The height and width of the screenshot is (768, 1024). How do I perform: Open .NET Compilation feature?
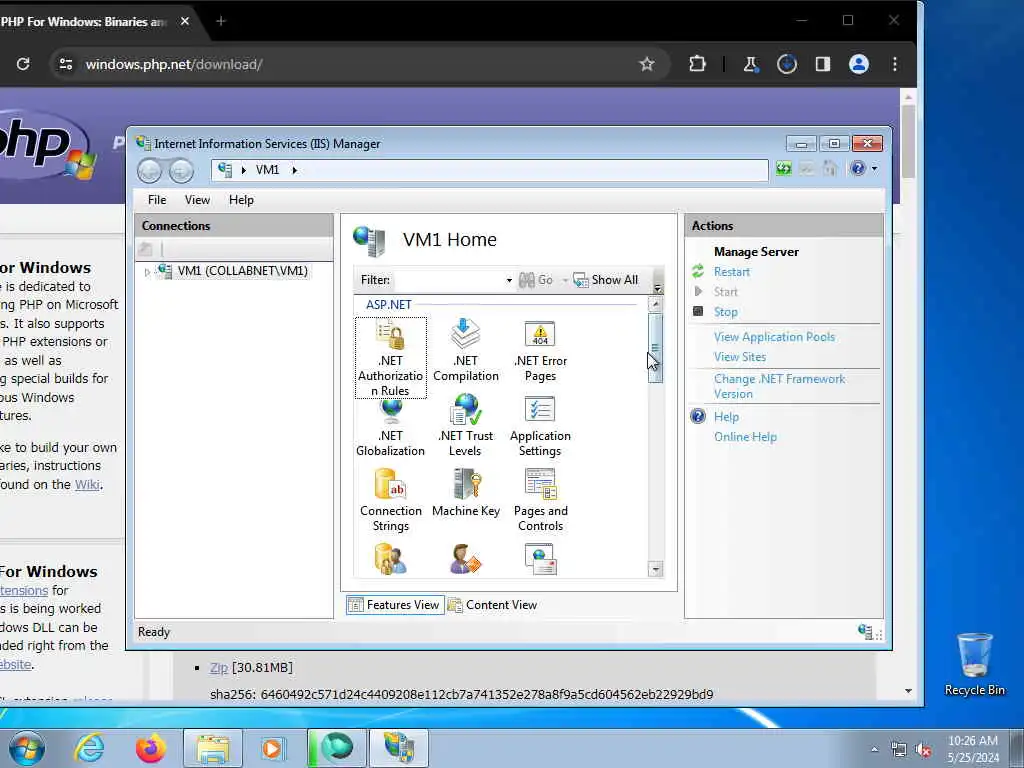coord(466,351)
